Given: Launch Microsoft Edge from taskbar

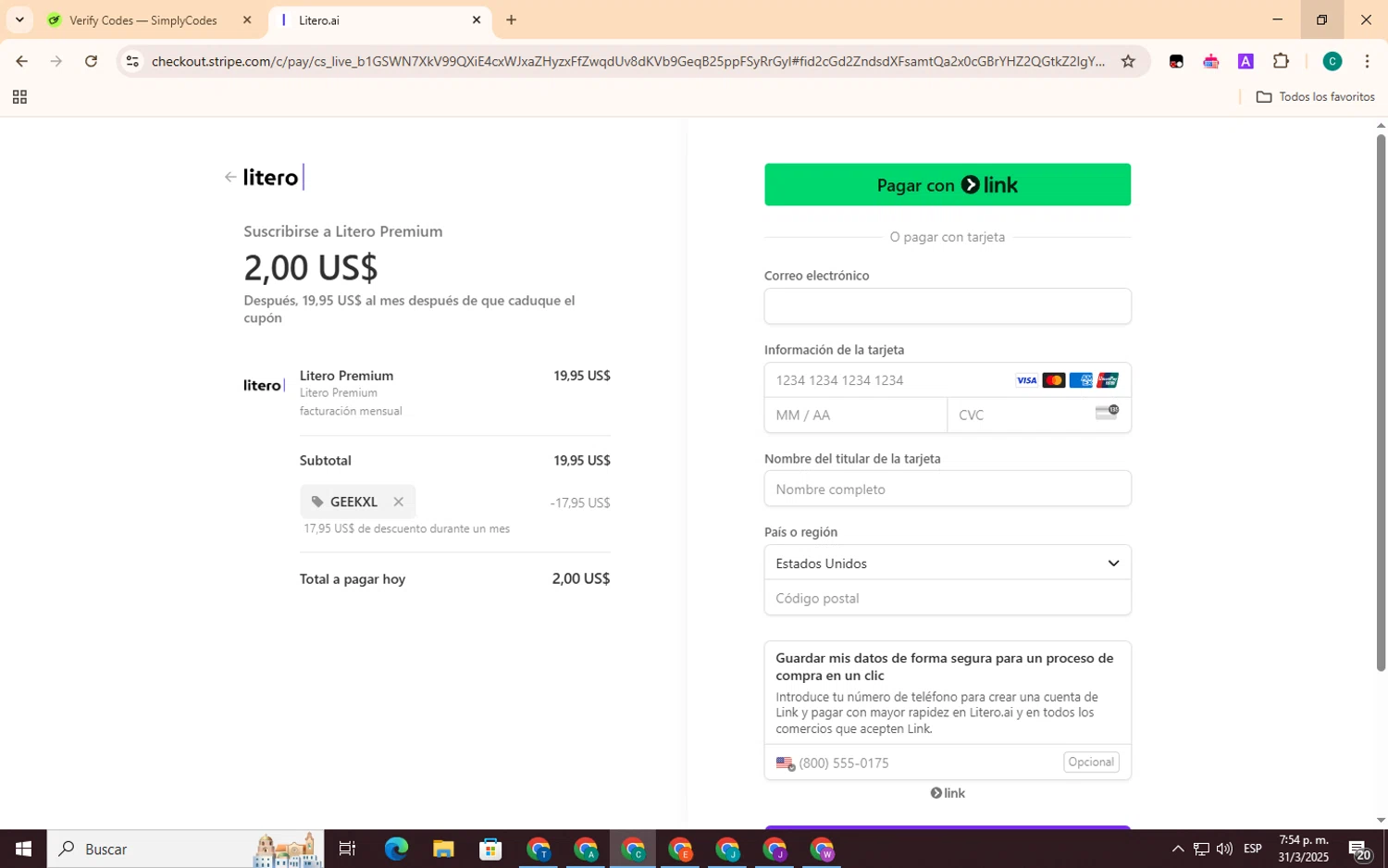Looking at the screenshot, I should 396,849.
